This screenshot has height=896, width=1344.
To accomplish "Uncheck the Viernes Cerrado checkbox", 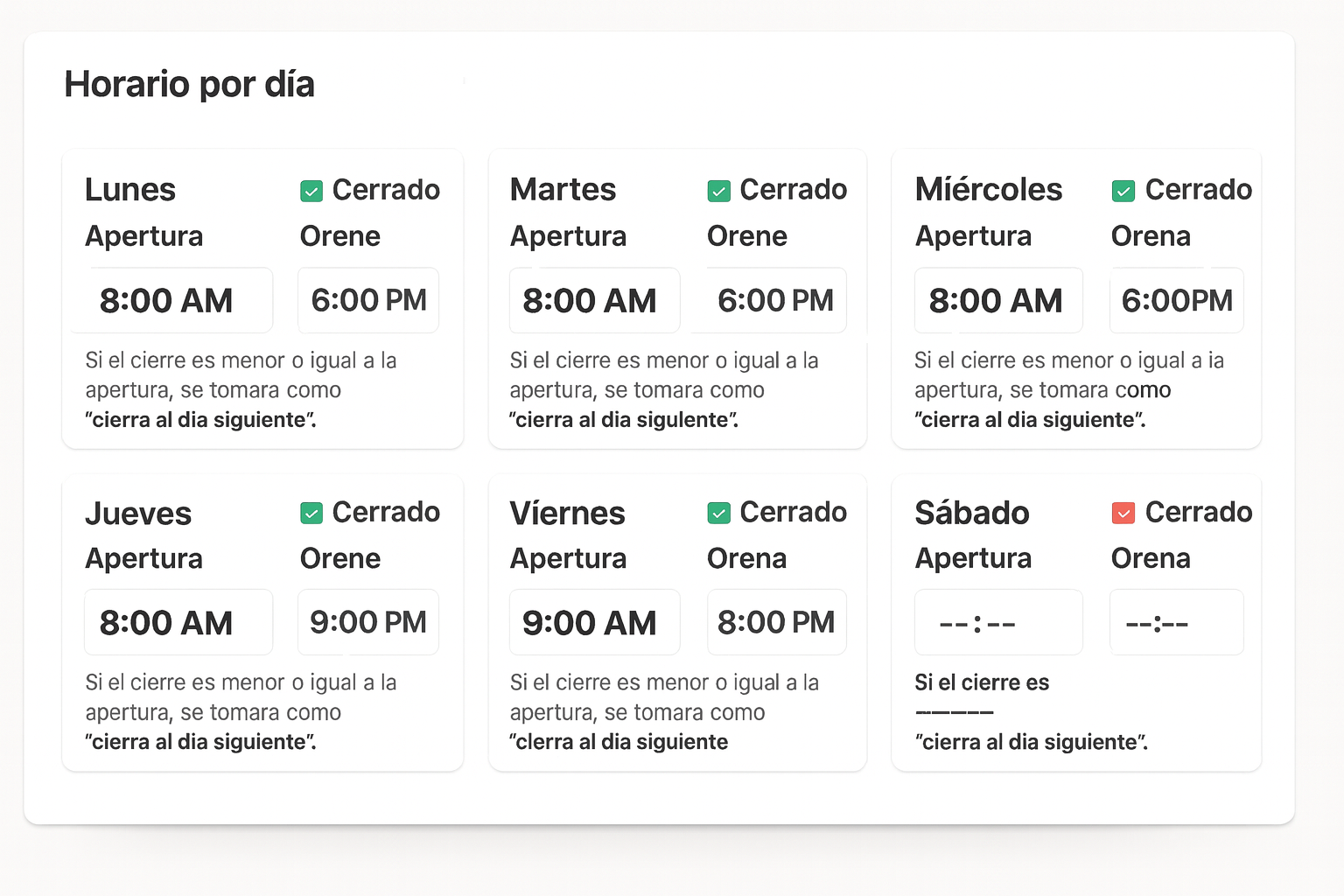I will coord(718,514).
